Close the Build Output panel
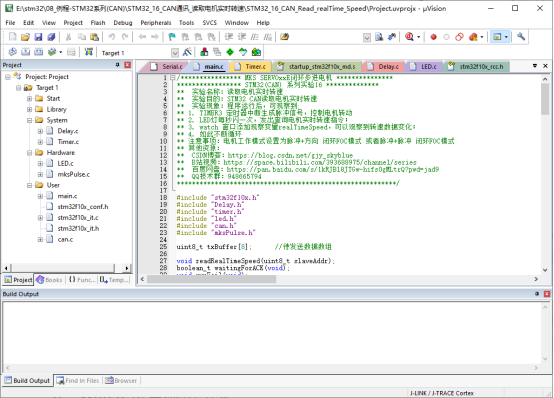Screen dimensions: 554x398 tap(547, 294)
